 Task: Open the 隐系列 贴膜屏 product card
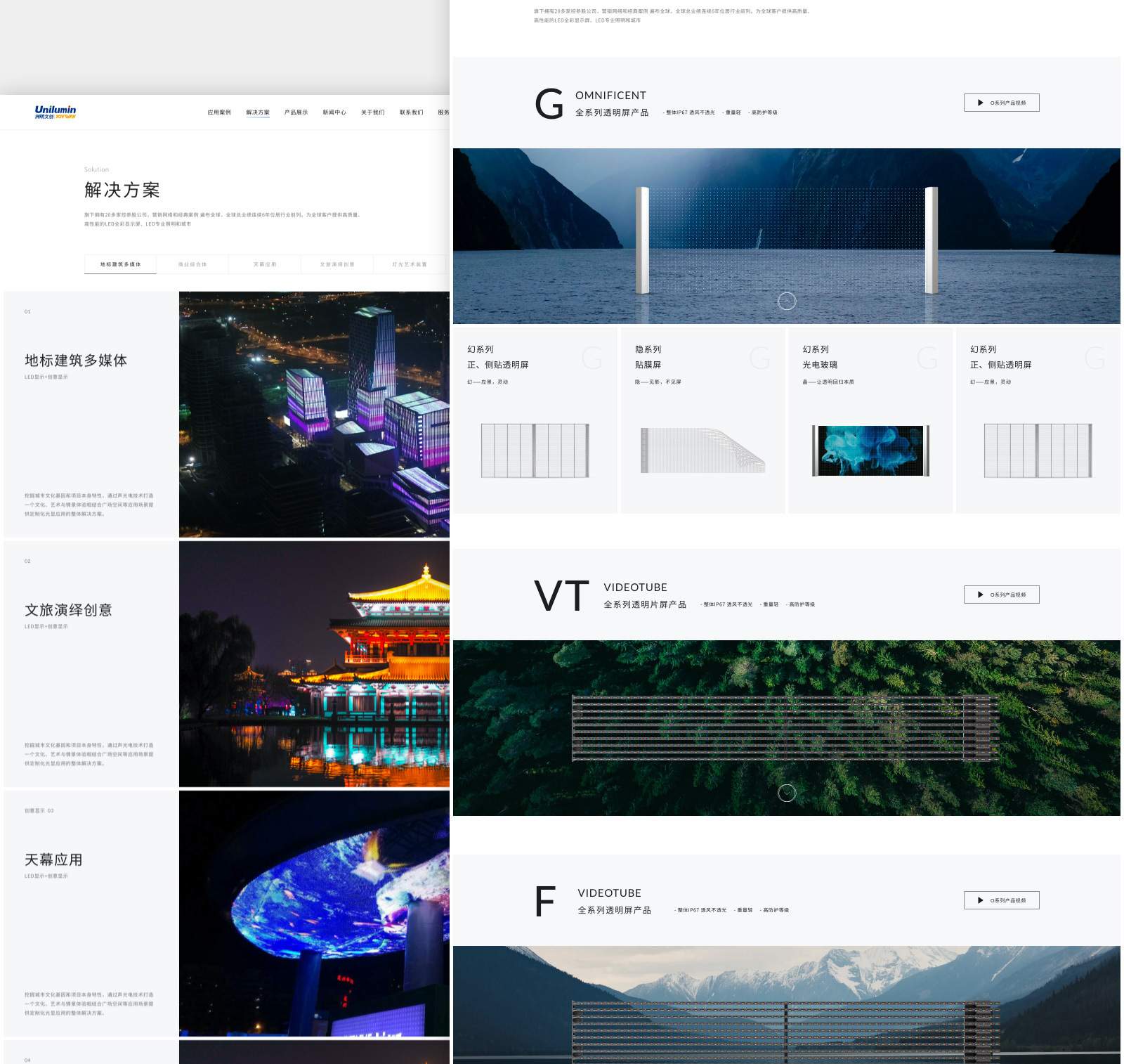pyautogui.click(x=702, y=420)
